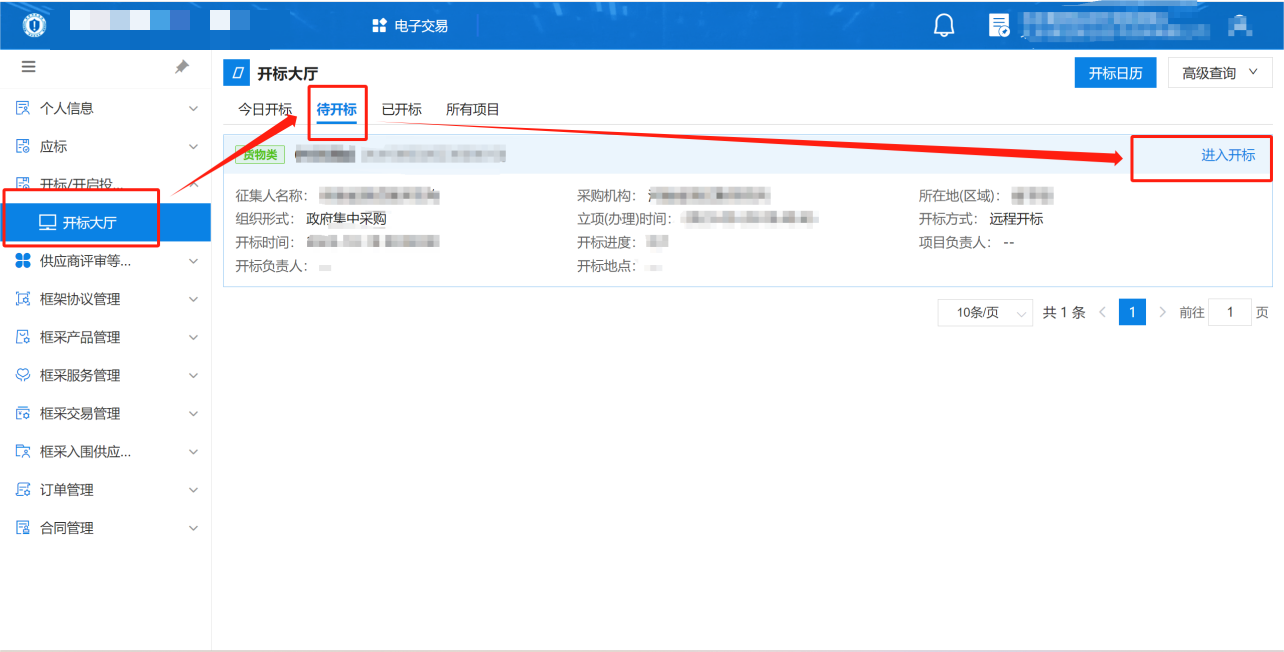
Task: Click the user avatar icon
Action: click(1240, 25)
